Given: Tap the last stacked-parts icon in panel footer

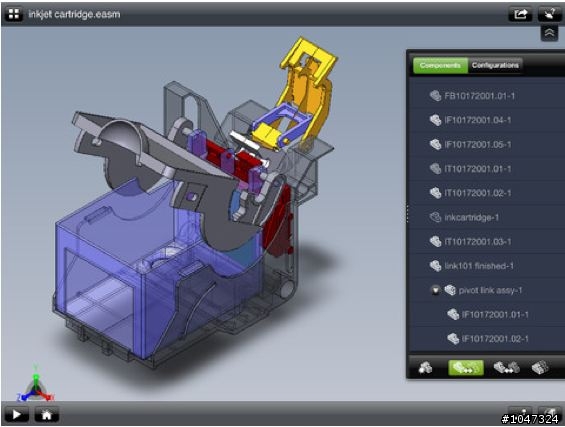Looking at the screenshot, I should tap(540, 368).
